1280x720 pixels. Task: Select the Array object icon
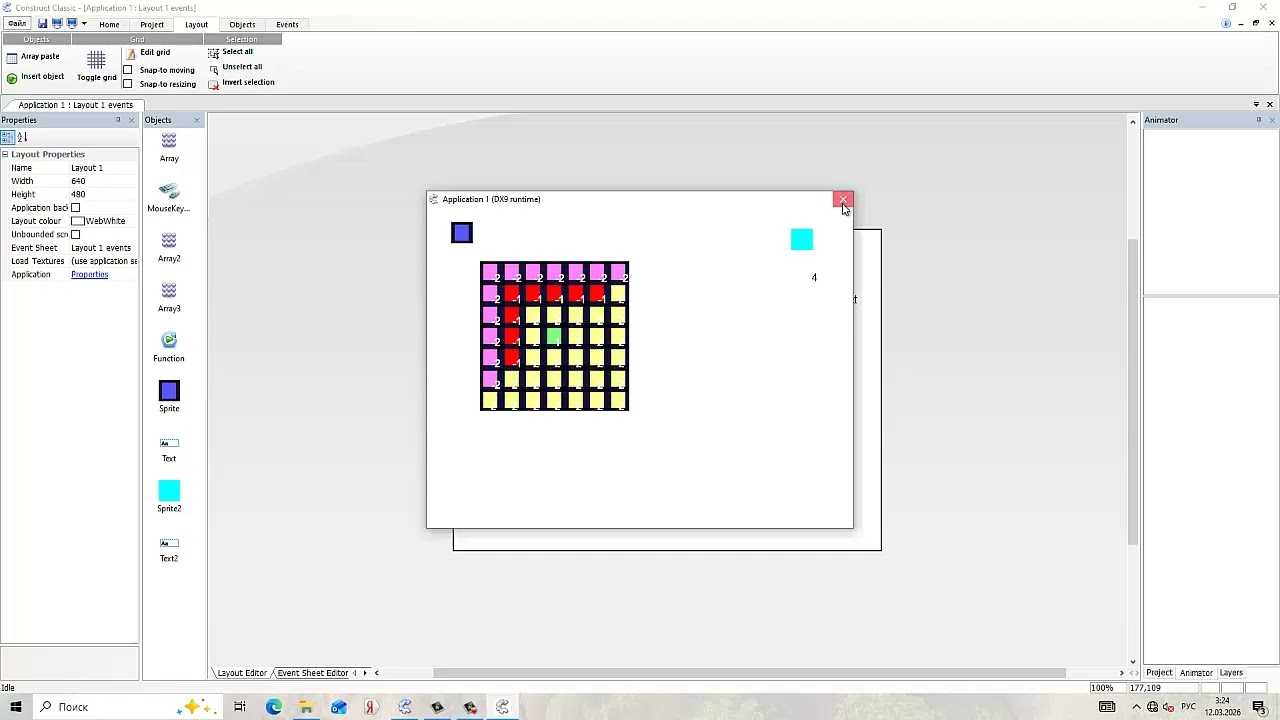[x=169, y=141]
